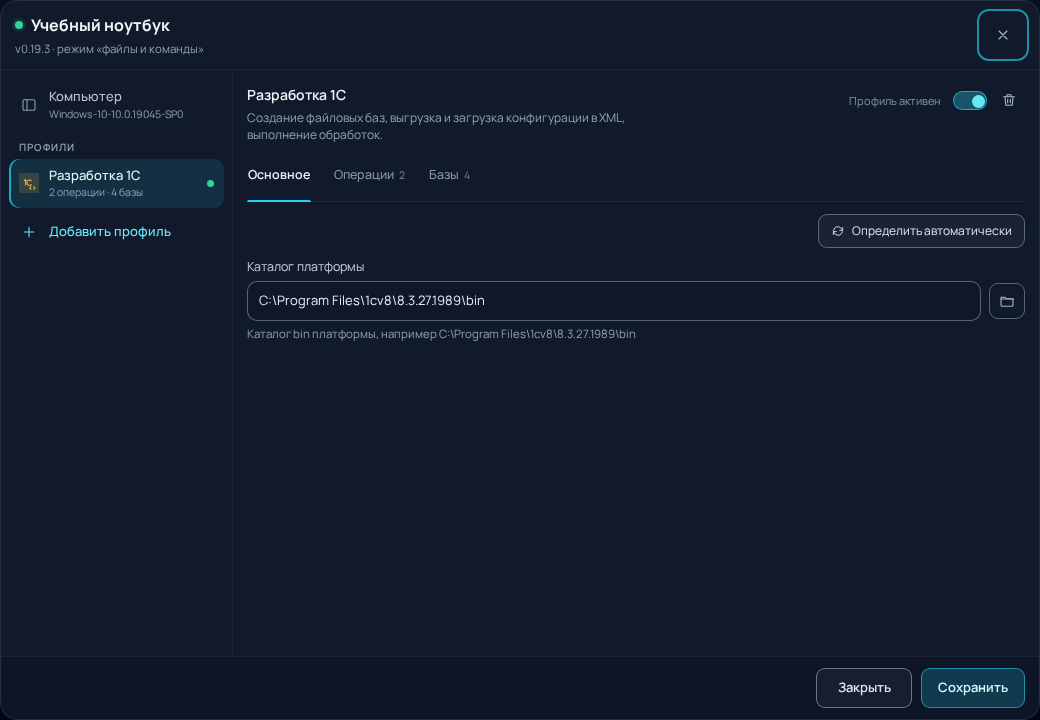The width and height of the screenshot is (1040, 720).
Task: Click the "Разработка 1С" heading text
Action: [296, 95]
